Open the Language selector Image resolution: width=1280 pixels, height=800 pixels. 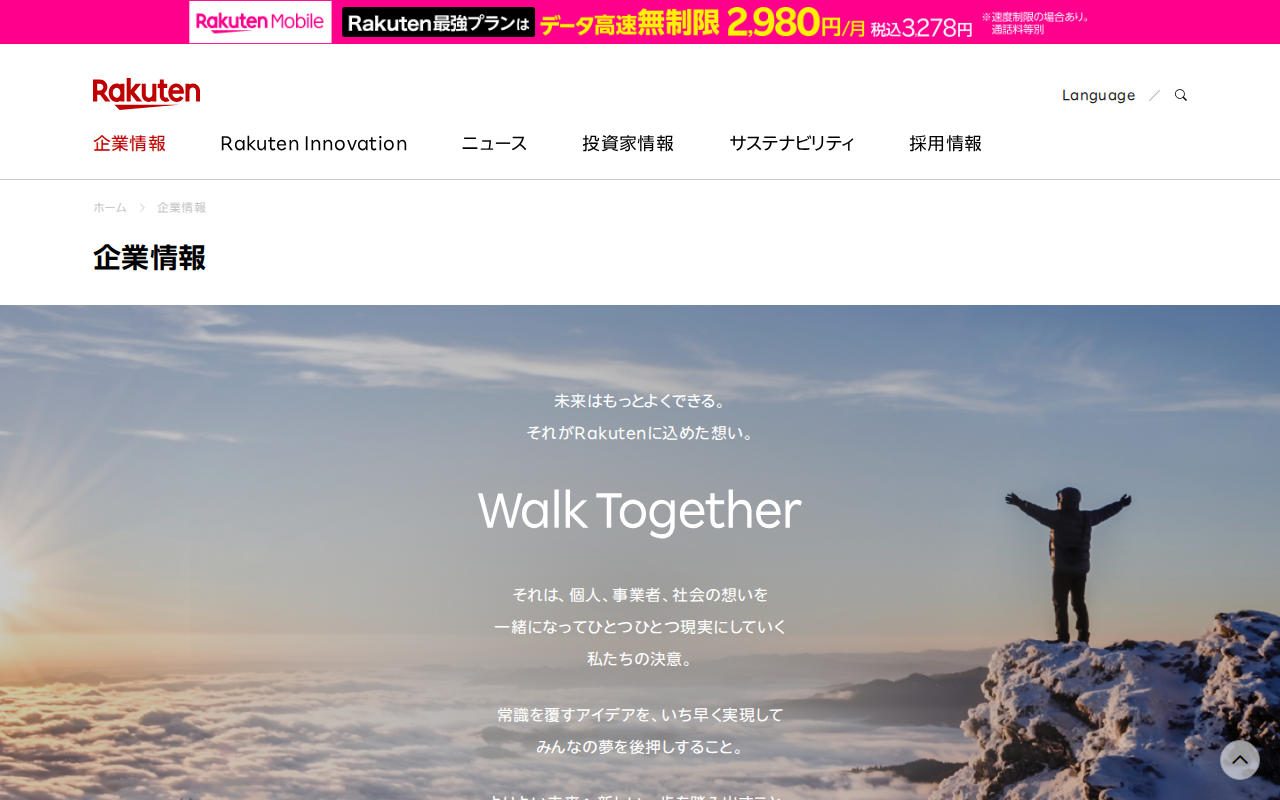(x=1098, y=95)
